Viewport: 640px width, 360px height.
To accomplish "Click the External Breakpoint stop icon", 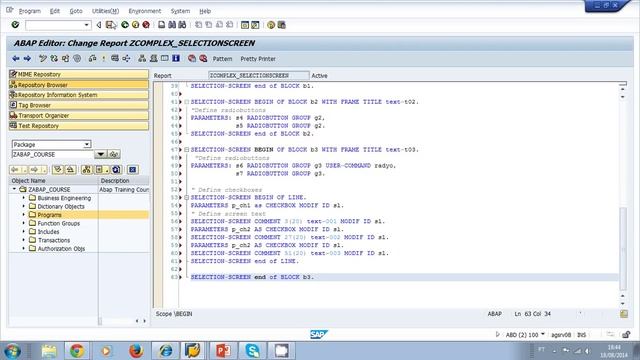I will point(203,59).
